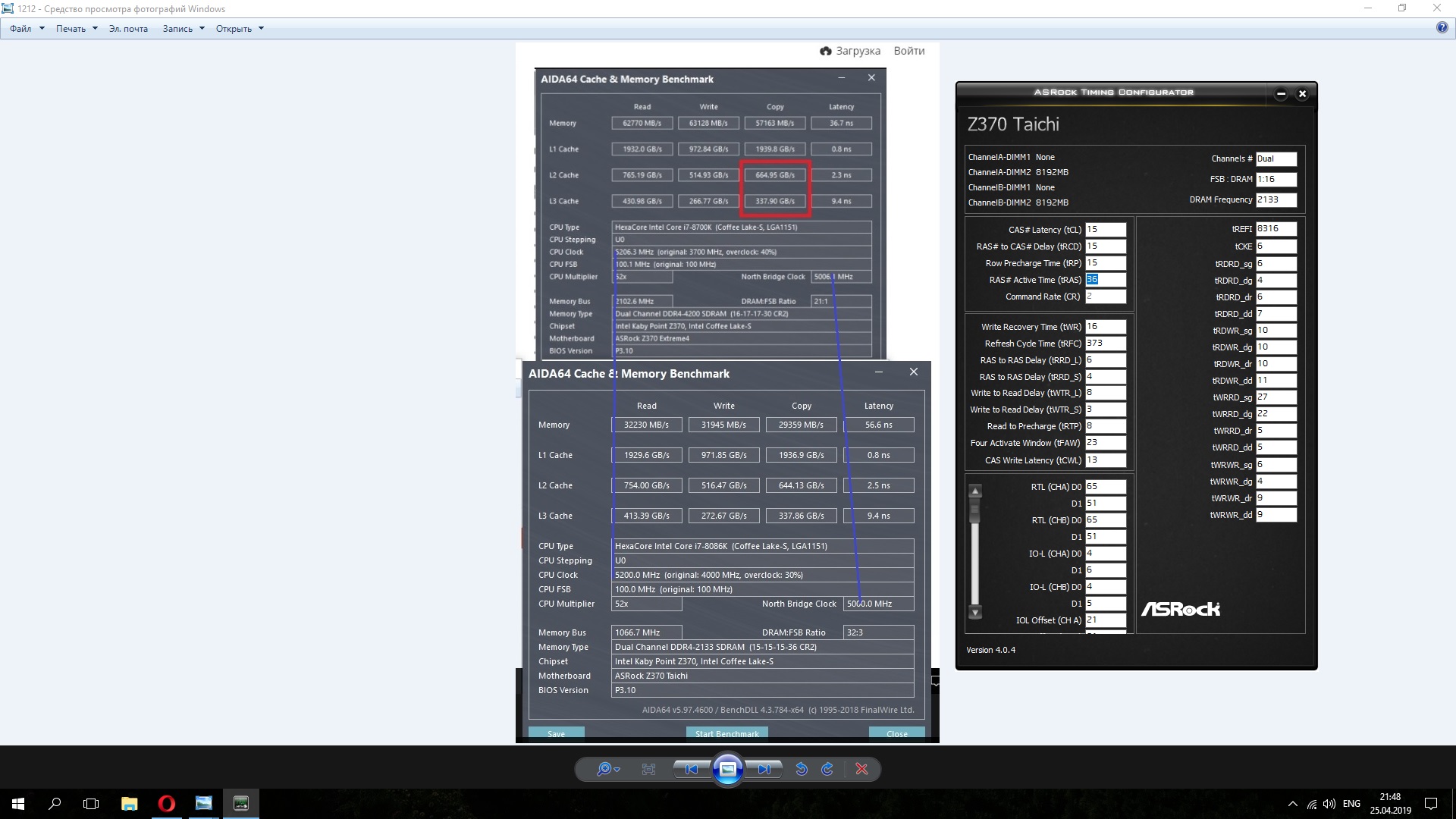1456x819 pixels.
Task: Delete photo with red X icon
Action: point(861,769)
